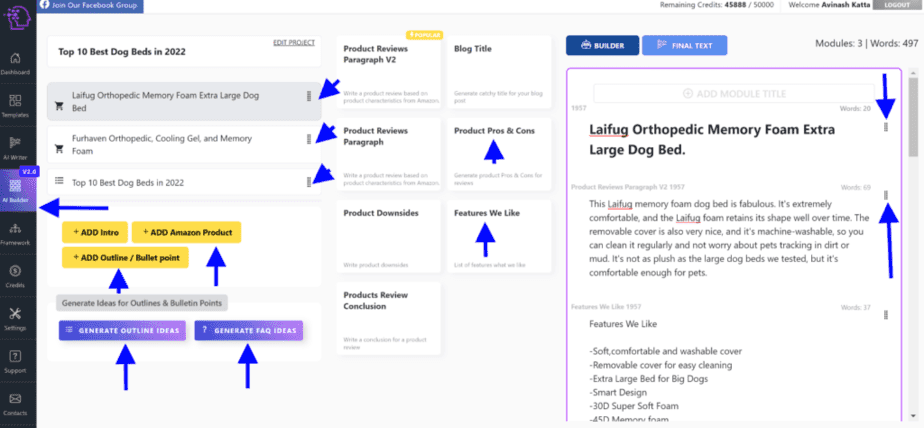This screenshot has width=924, height=428.
Task: Click '-Smart Design' bullet line in editor
Action: pos(618,392)
